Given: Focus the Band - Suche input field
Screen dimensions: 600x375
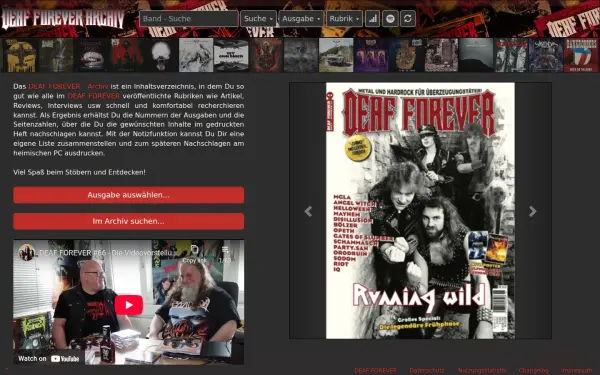Looking at the screenshot, I should click(189, 19).
